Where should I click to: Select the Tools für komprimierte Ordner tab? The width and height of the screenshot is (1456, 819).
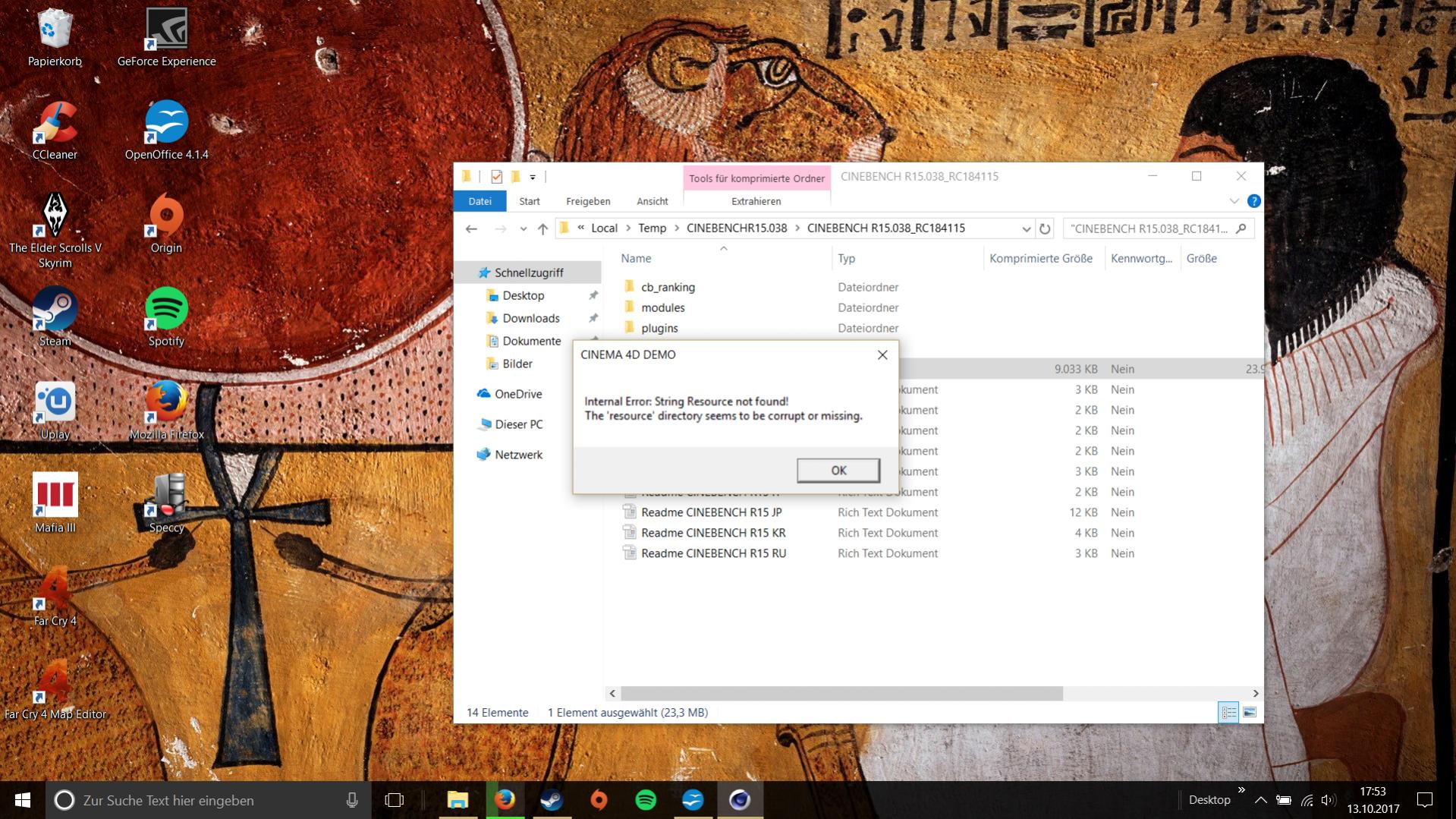756,178
